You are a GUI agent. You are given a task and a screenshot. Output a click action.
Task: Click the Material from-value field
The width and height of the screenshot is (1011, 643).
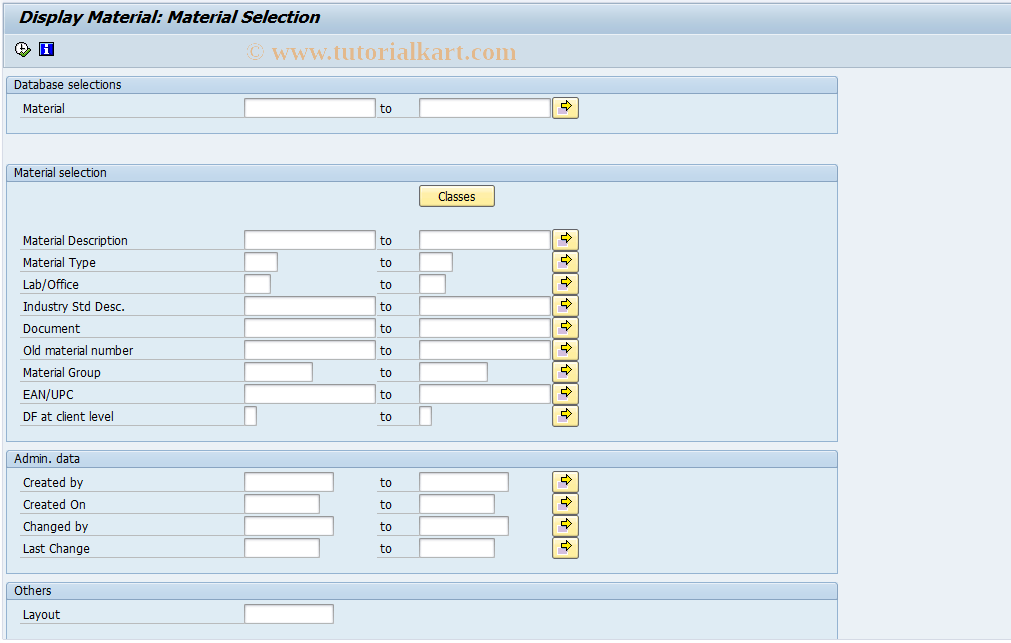(308, 107)
